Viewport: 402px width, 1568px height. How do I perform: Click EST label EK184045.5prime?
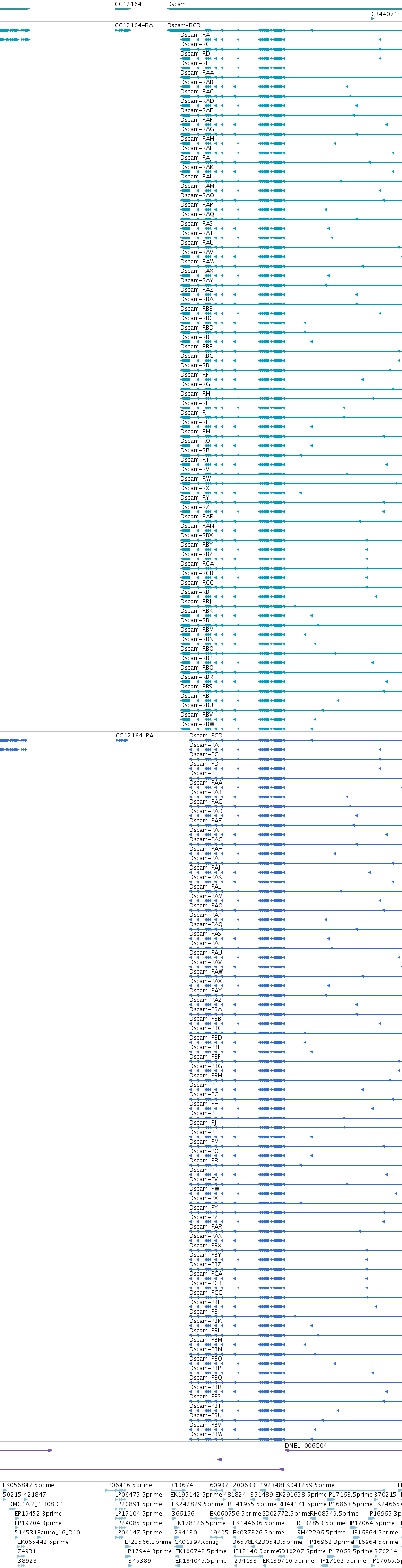coord(201,1561)
